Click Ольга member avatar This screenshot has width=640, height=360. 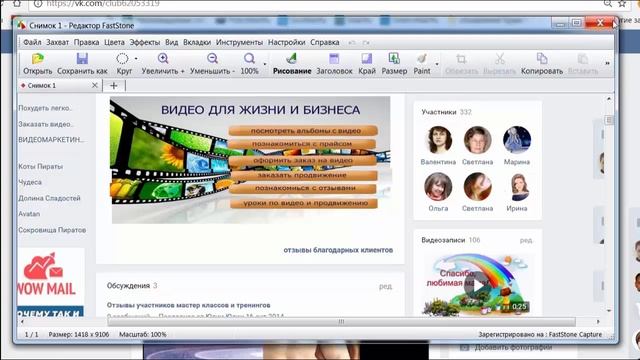[x=438, y=187]
